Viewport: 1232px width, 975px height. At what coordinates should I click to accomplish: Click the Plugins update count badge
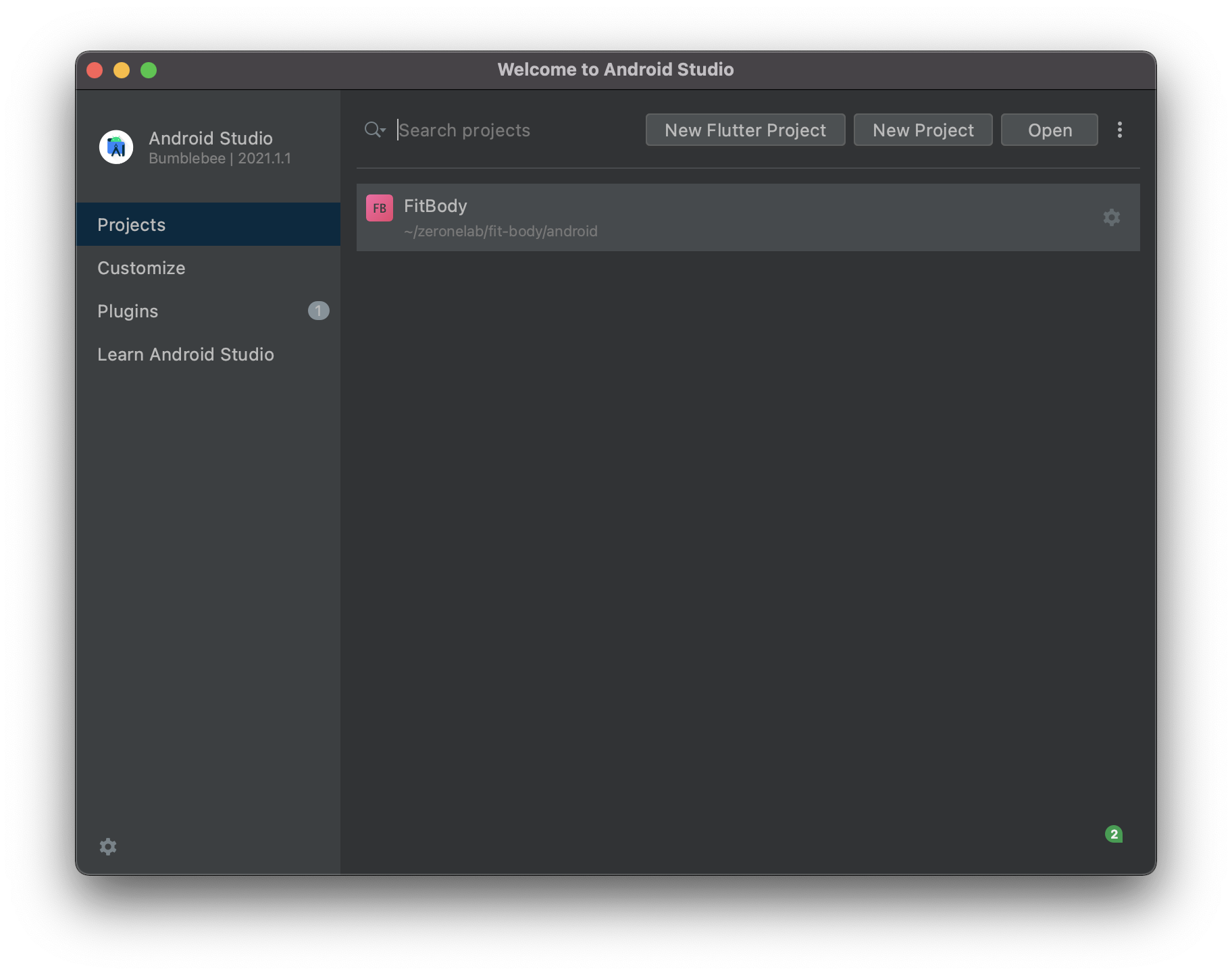coord(319,311)
